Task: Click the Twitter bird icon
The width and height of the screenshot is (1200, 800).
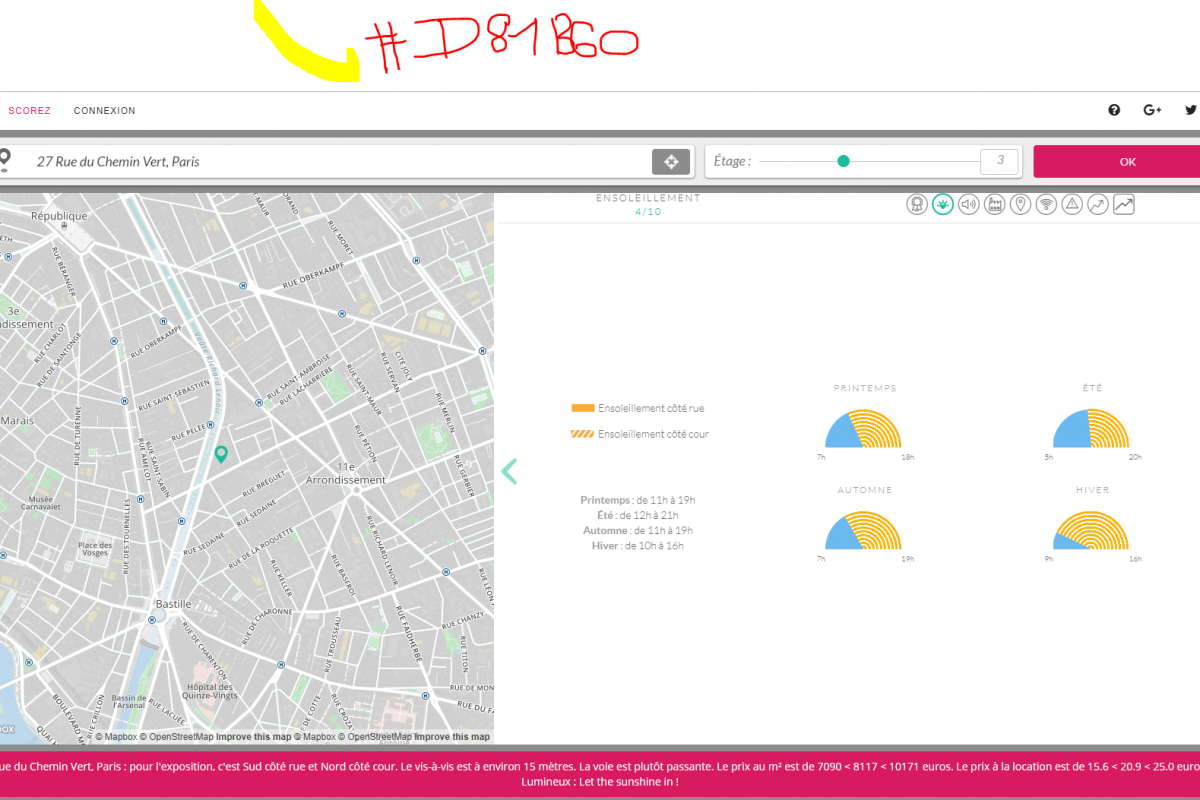Action: pyautogui.click(x=1191, y=110)
